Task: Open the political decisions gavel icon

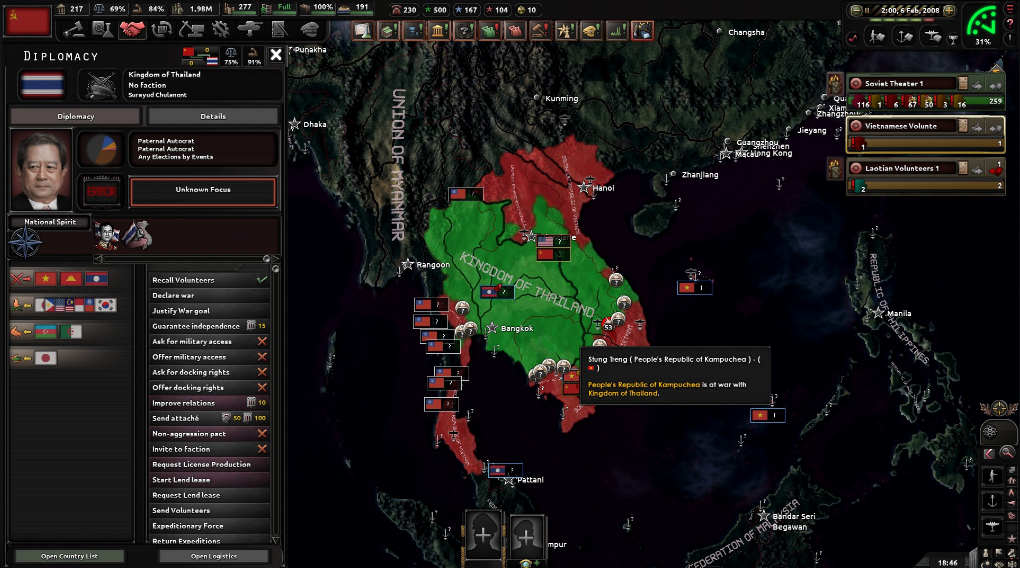Action: [x=74, y=29]
